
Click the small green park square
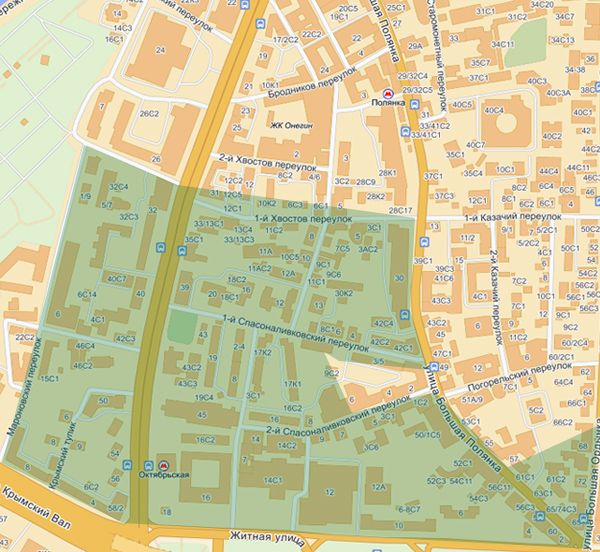coord(181,327)
